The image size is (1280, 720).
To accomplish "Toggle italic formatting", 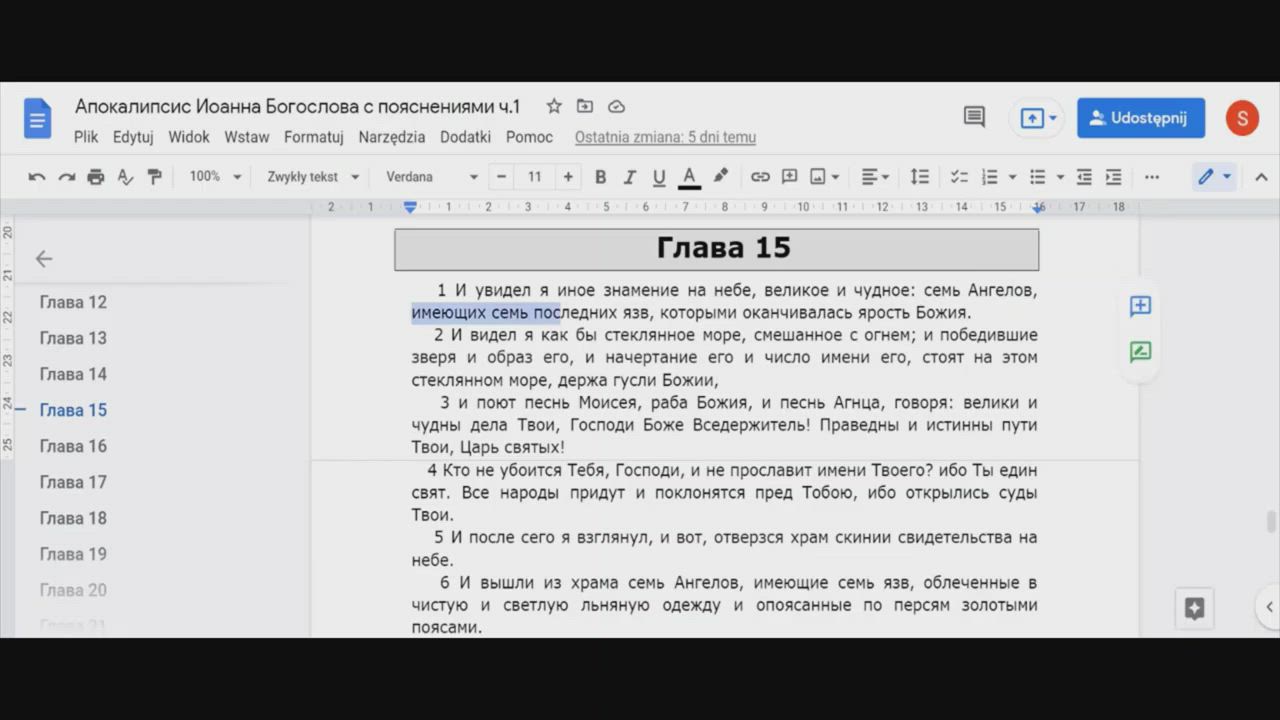I will 630,177.
